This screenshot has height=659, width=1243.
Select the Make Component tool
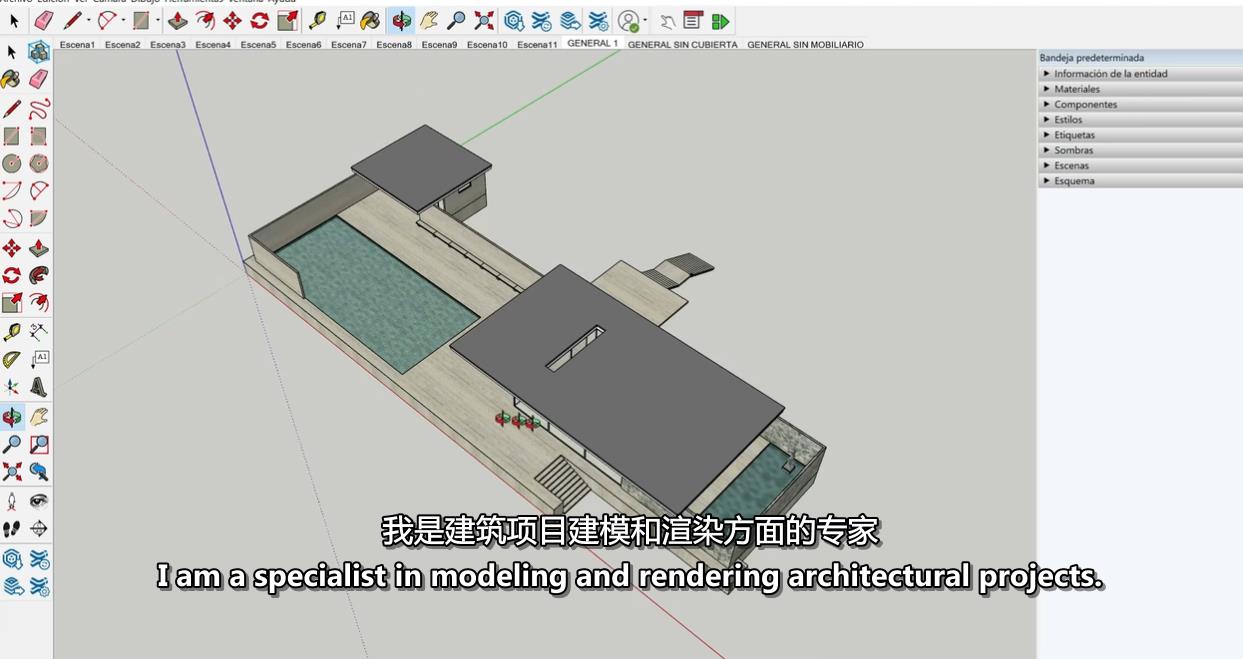click(39, 51)
